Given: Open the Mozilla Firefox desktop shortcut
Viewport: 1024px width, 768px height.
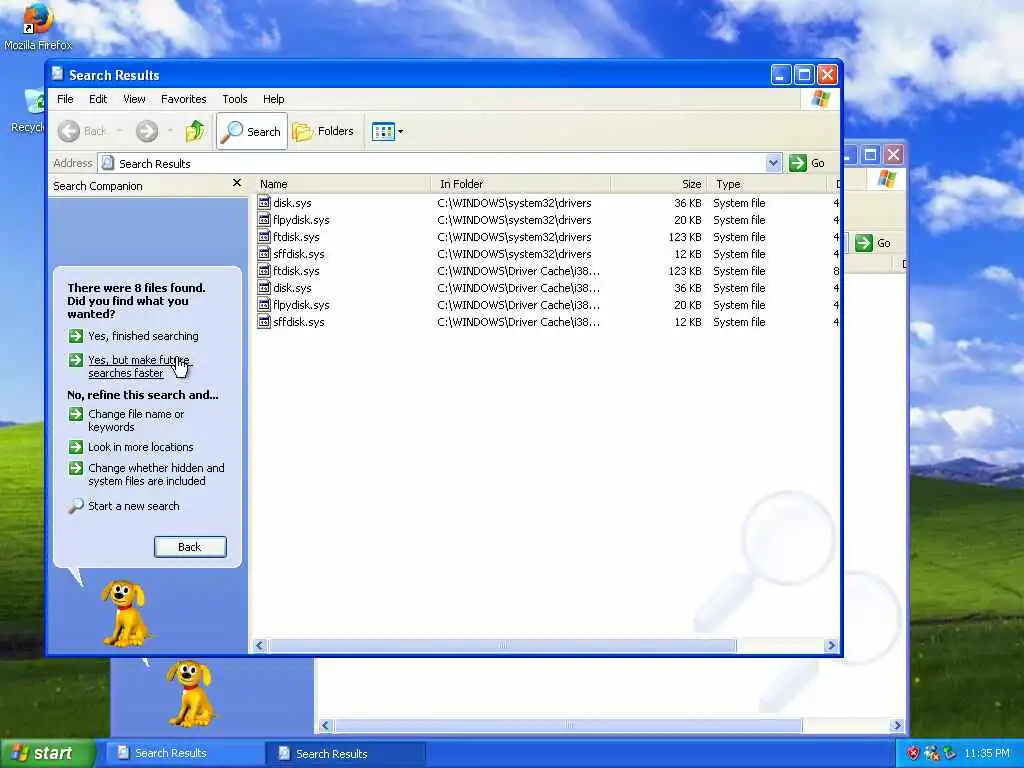Looking at the screenshot, I should coord(37,26).
